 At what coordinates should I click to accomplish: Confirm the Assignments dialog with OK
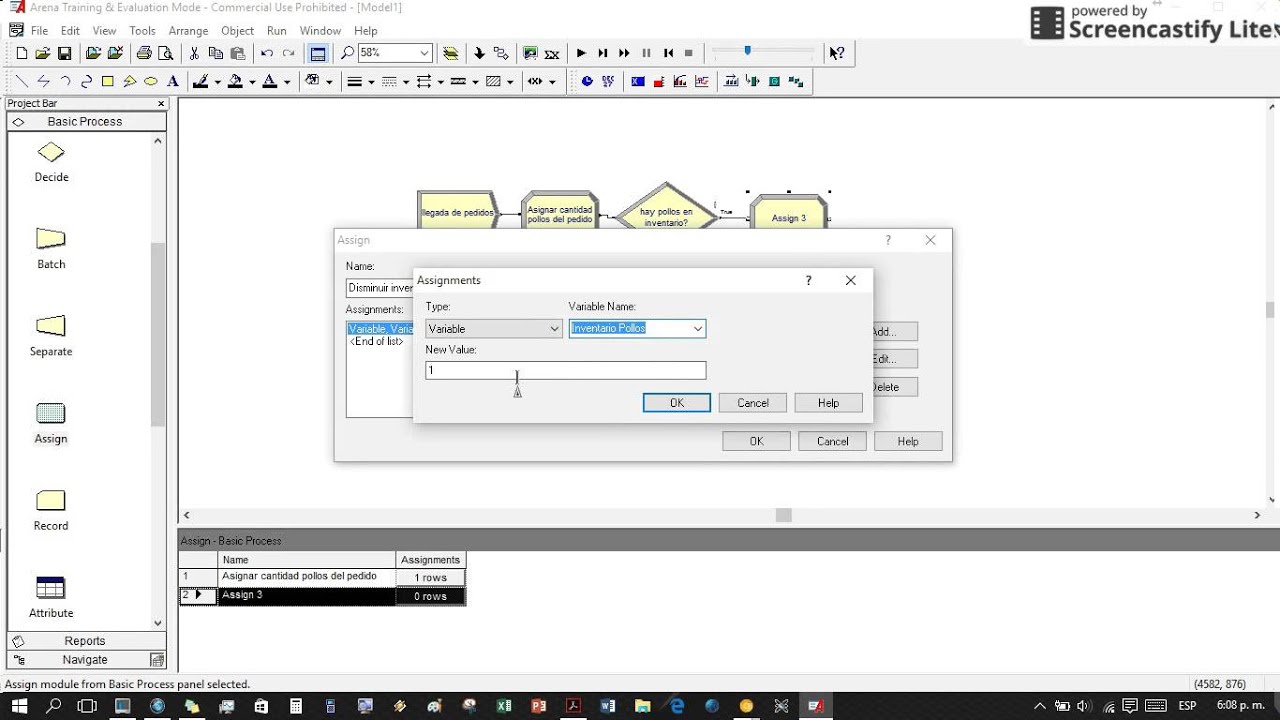[x=677, y=403]
